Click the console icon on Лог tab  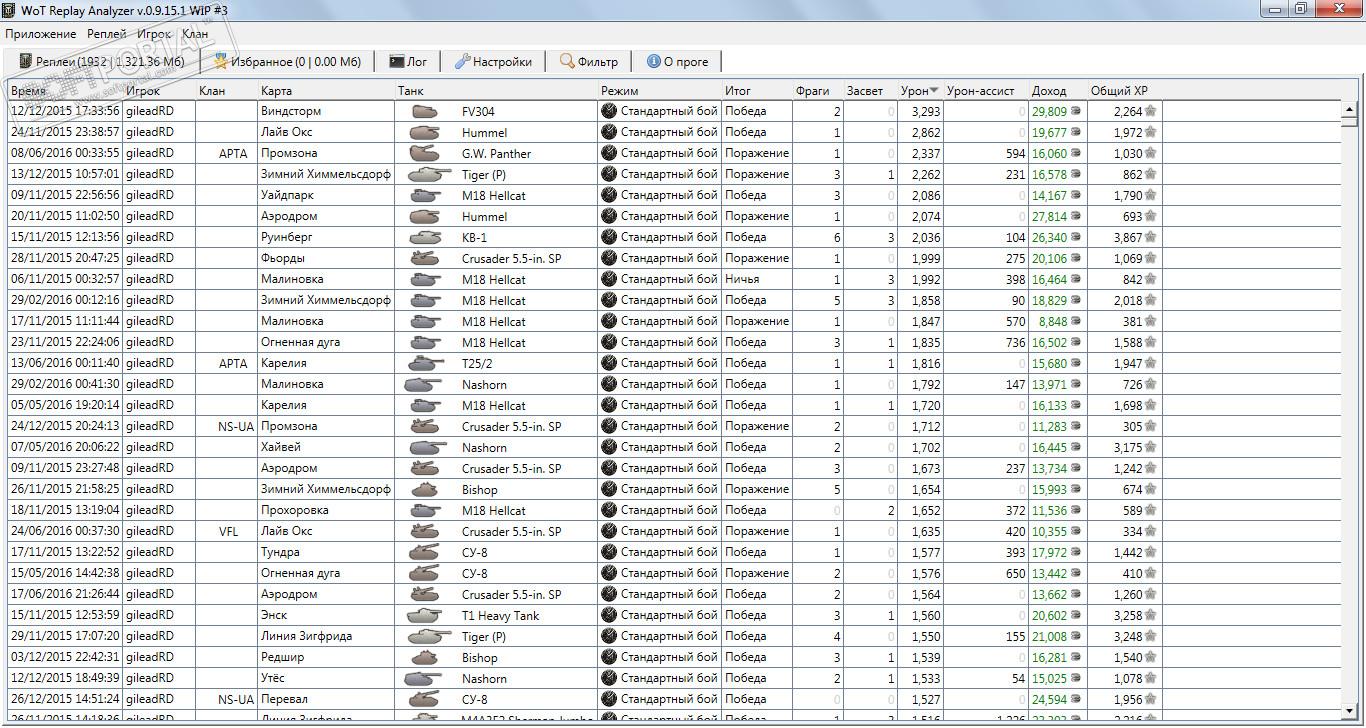pos(397,61)
